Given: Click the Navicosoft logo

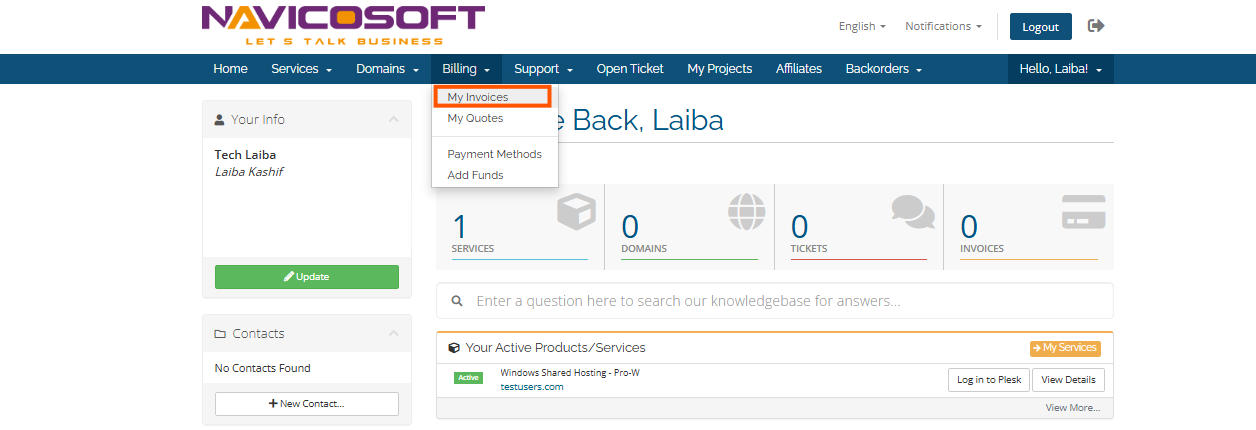Looking at the screenshot, I should [x=343, y=25].
